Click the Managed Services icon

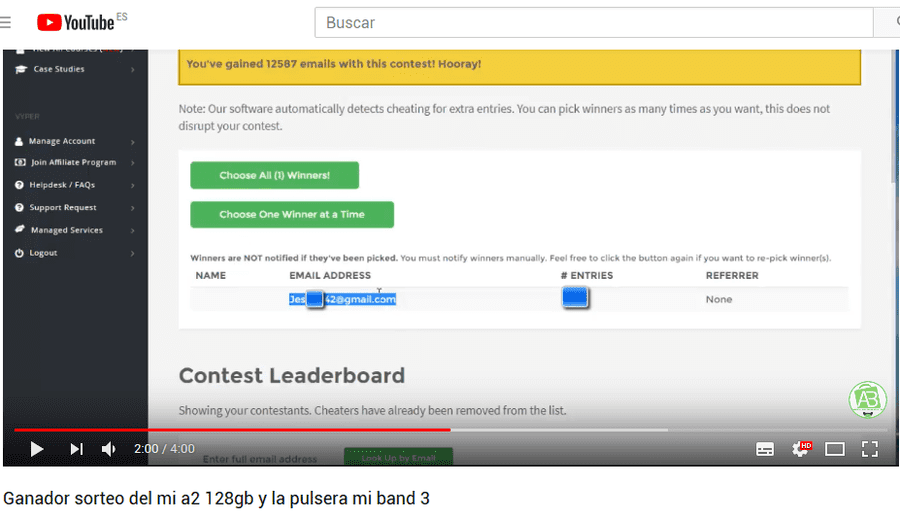click(x=20, y=229)
